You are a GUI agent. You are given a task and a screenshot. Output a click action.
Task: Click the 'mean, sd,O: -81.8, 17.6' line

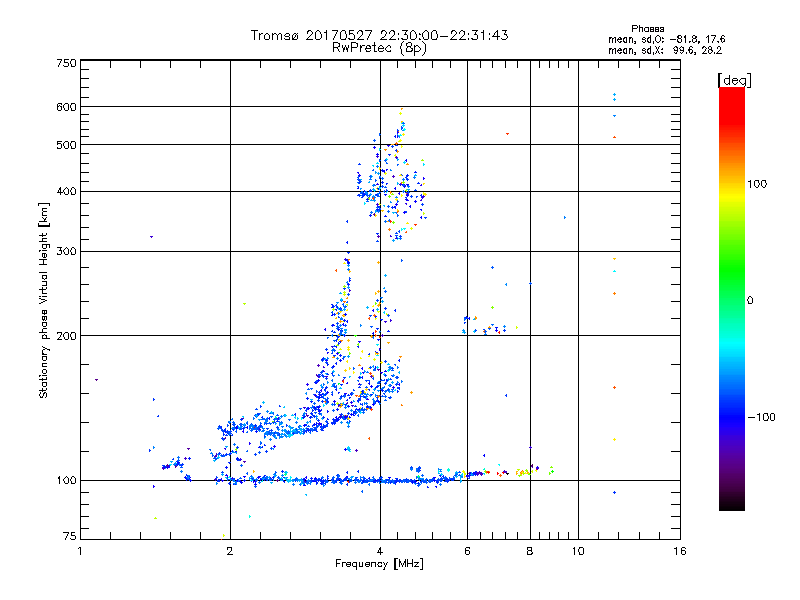click(x=666, y=39)
